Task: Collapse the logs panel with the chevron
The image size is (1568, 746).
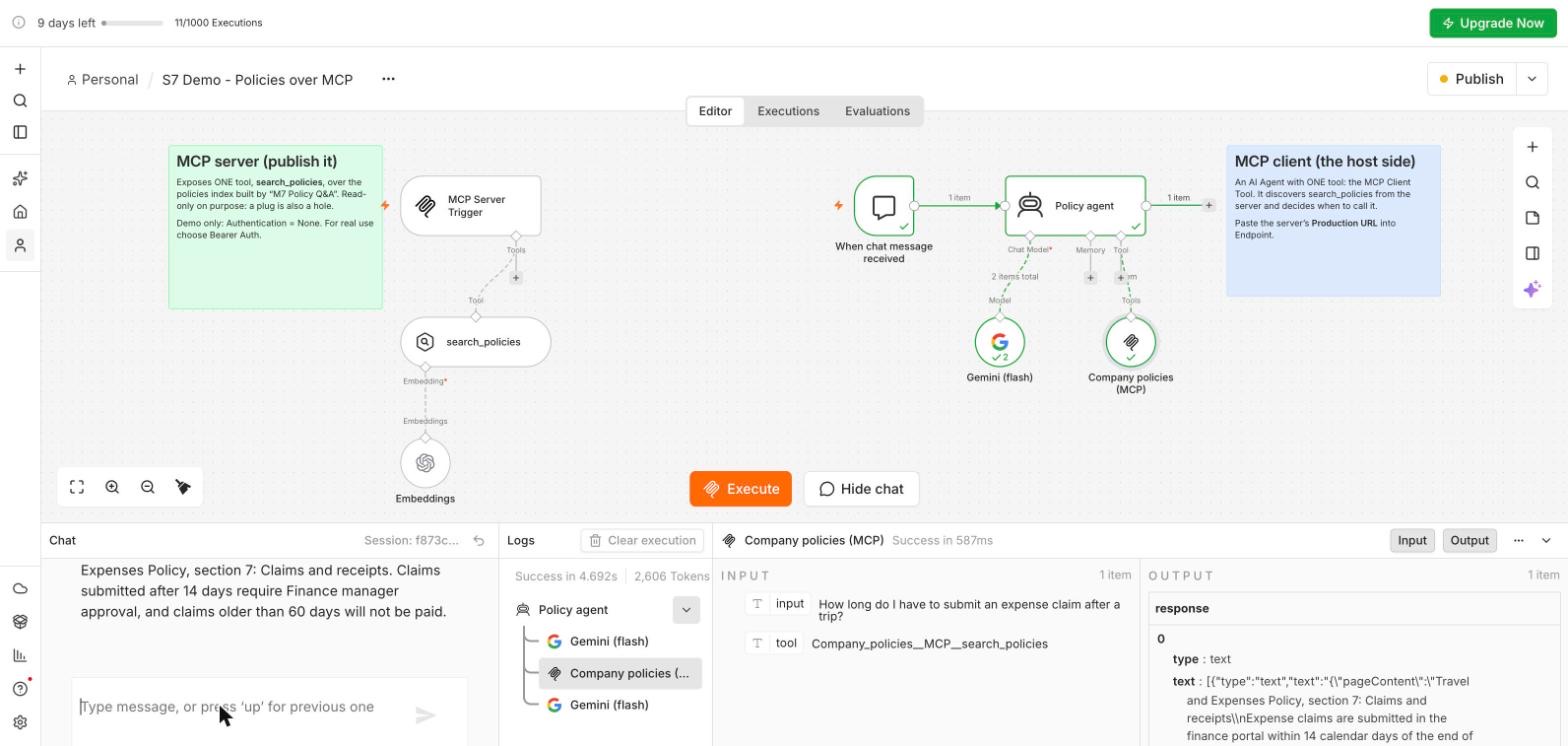Action: [1547, 541]
